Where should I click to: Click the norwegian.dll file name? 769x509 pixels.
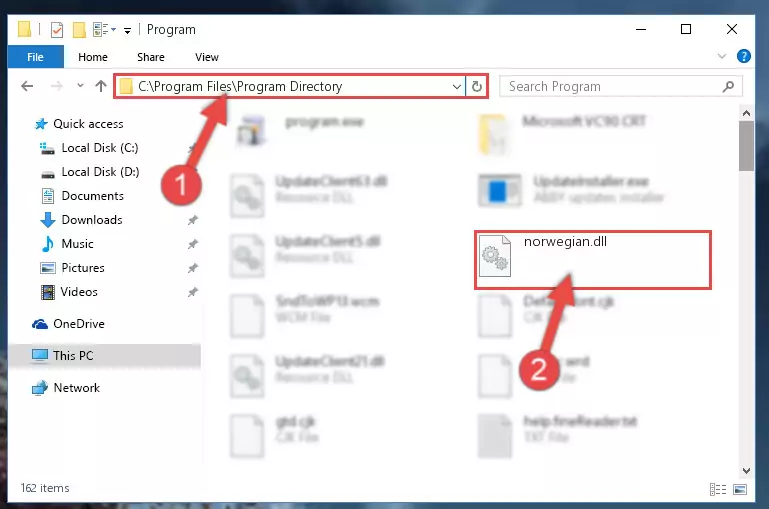[x=565, y=242]
